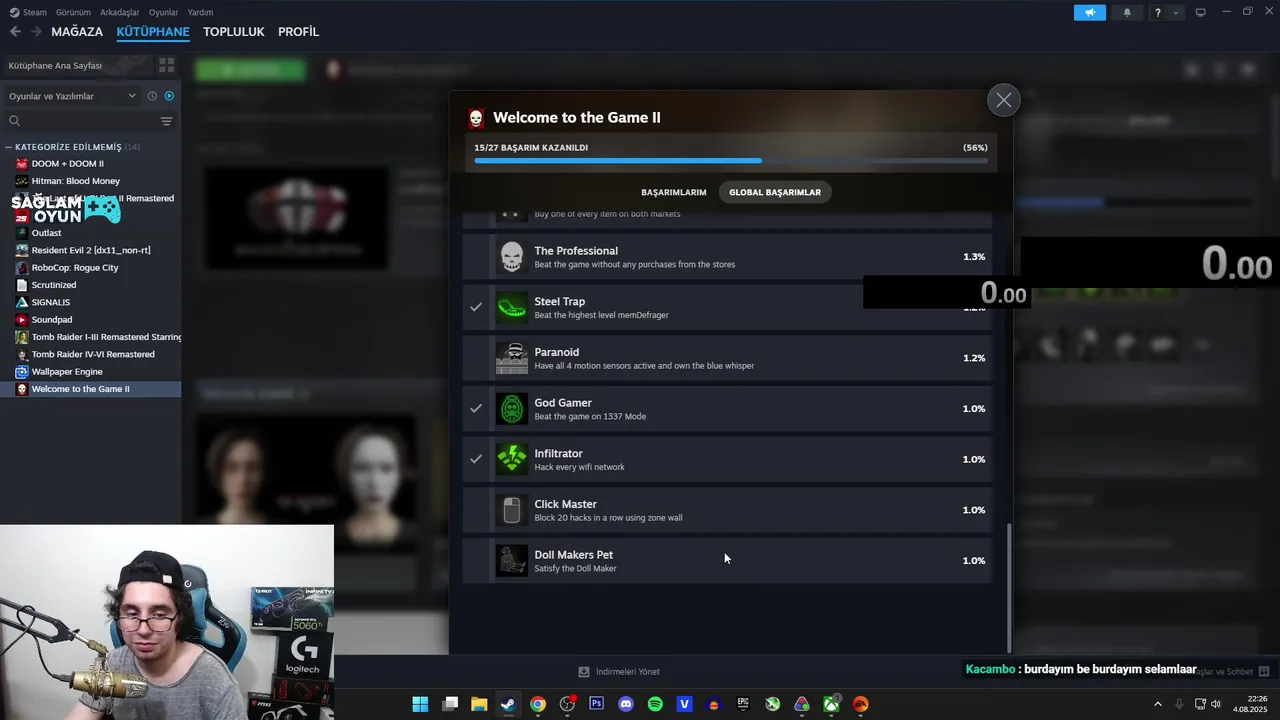Select SIGNALIS in the game list
The height and width of the screenshot is (720, 1280).
51,302
